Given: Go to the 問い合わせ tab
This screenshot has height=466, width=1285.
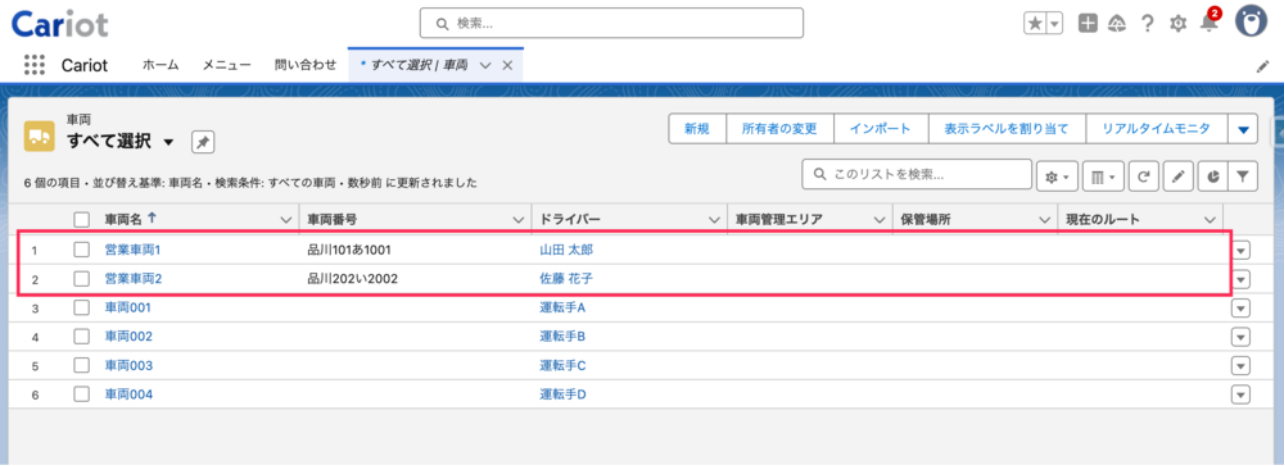Looking at the screenshot, I should (305, 65).
